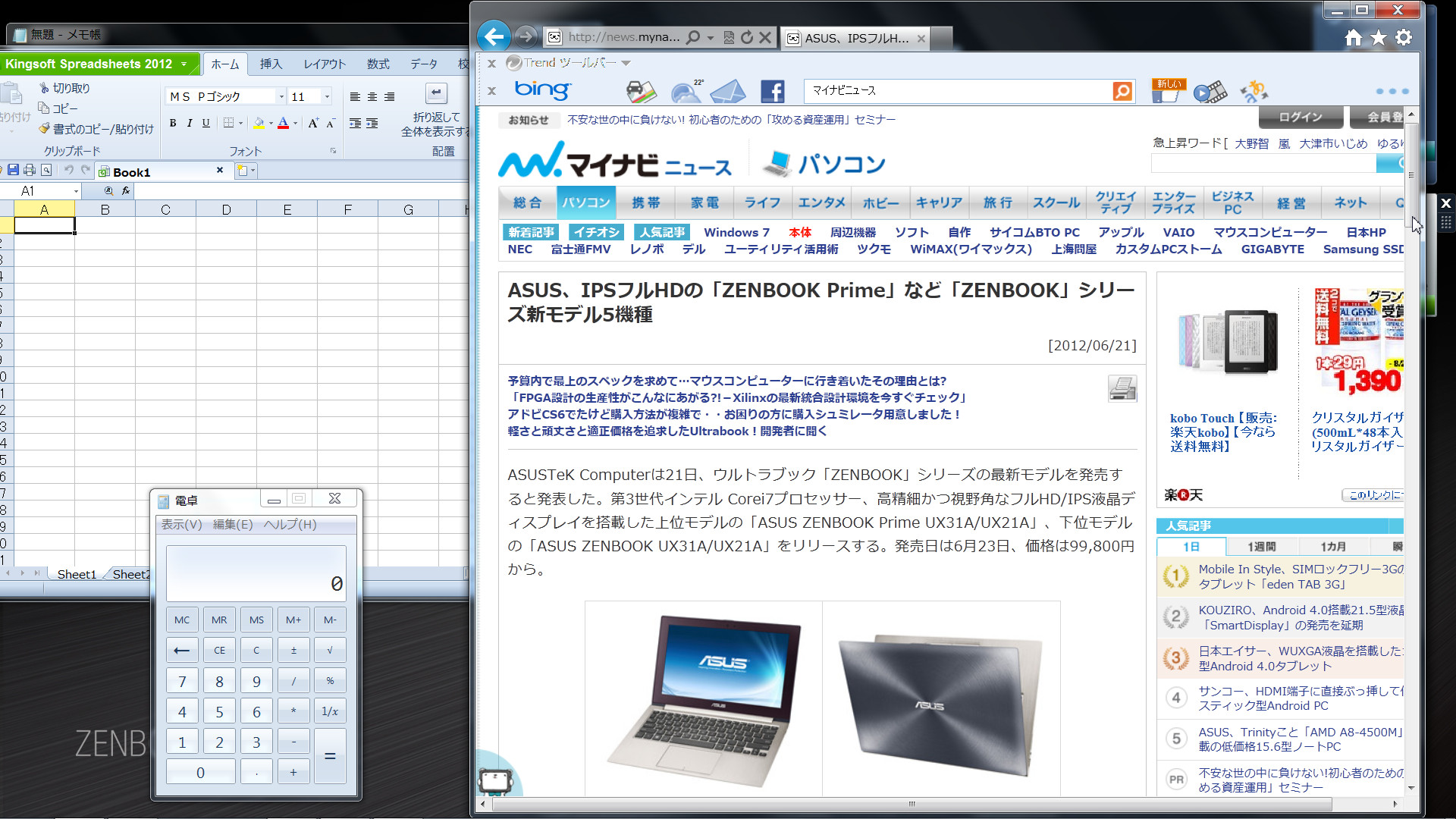Click calculator MC memory clear button
Viewport: 1456px width, 819px height.
click(x=182, y=620)
